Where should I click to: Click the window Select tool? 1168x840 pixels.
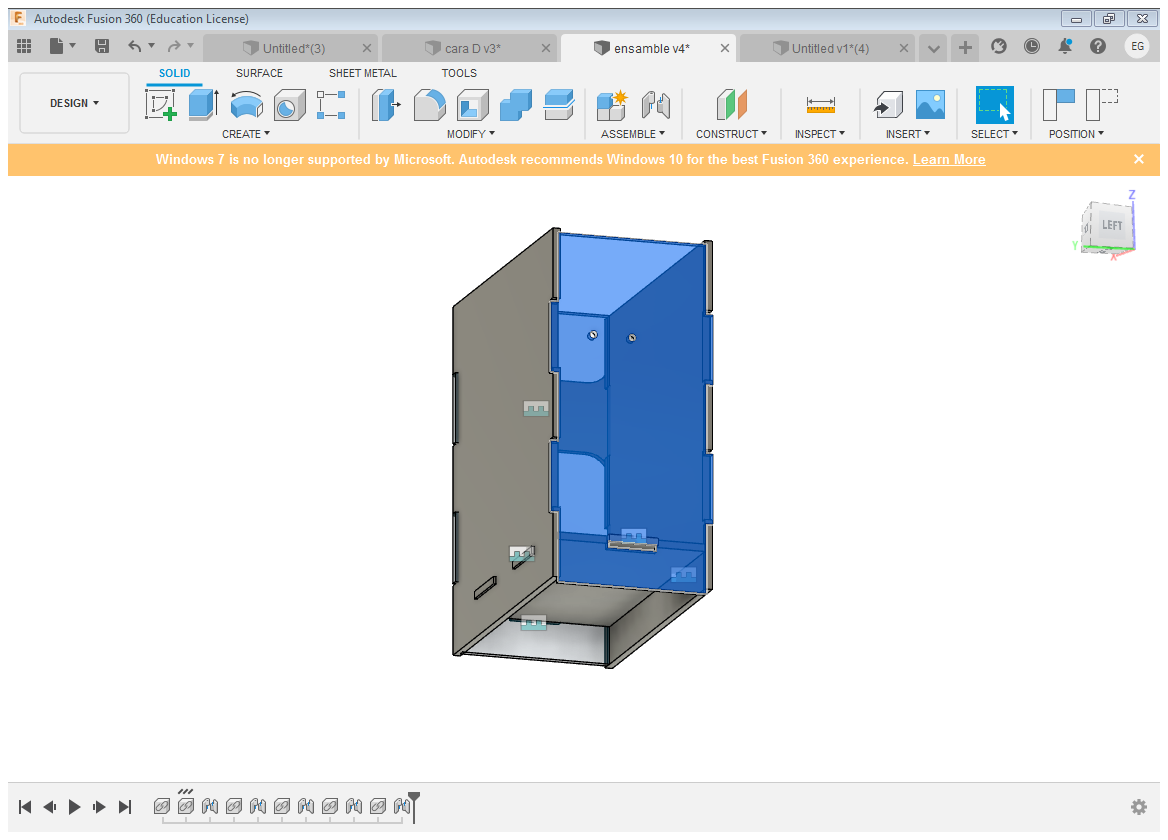coord(994,104)
